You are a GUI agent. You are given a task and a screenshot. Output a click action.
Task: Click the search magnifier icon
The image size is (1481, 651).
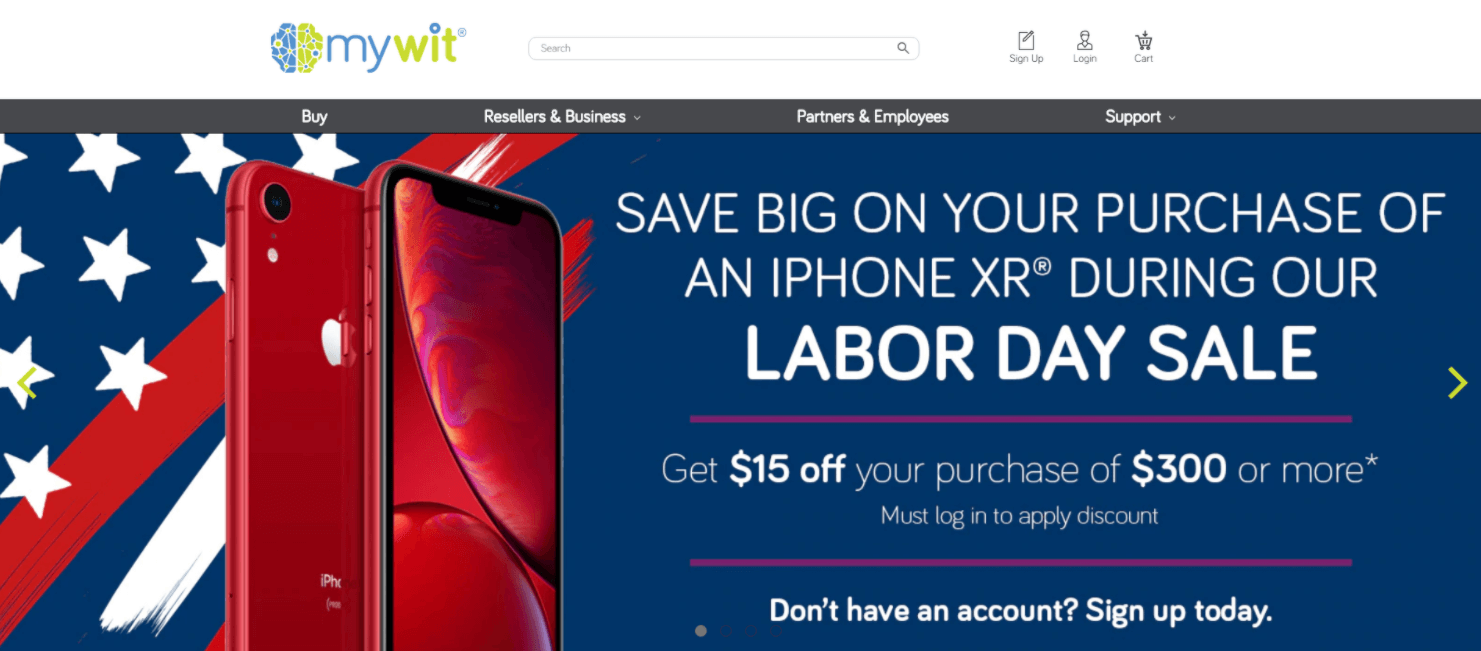[902, 48]
